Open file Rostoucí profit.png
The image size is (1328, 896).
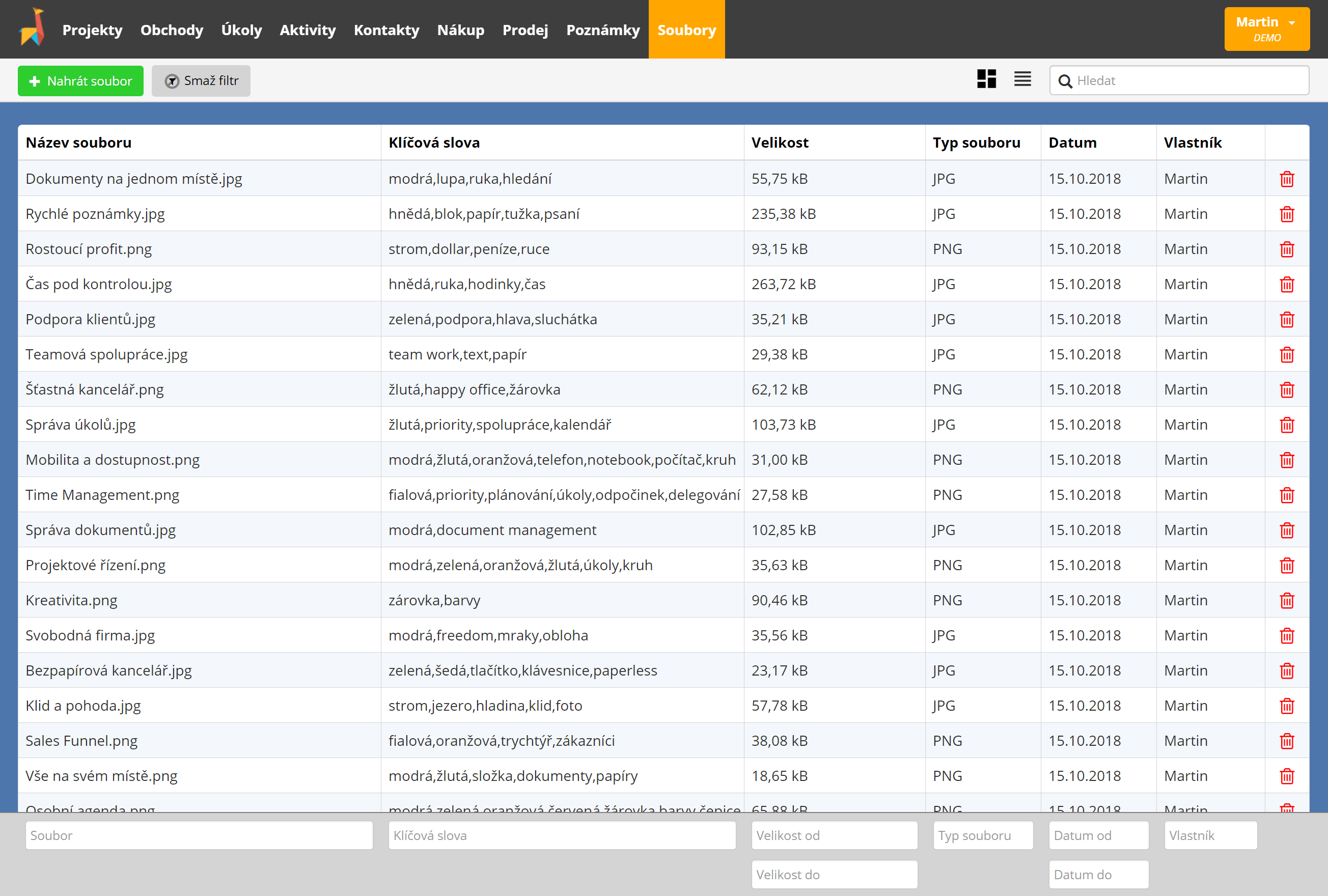tap(89, 249)
